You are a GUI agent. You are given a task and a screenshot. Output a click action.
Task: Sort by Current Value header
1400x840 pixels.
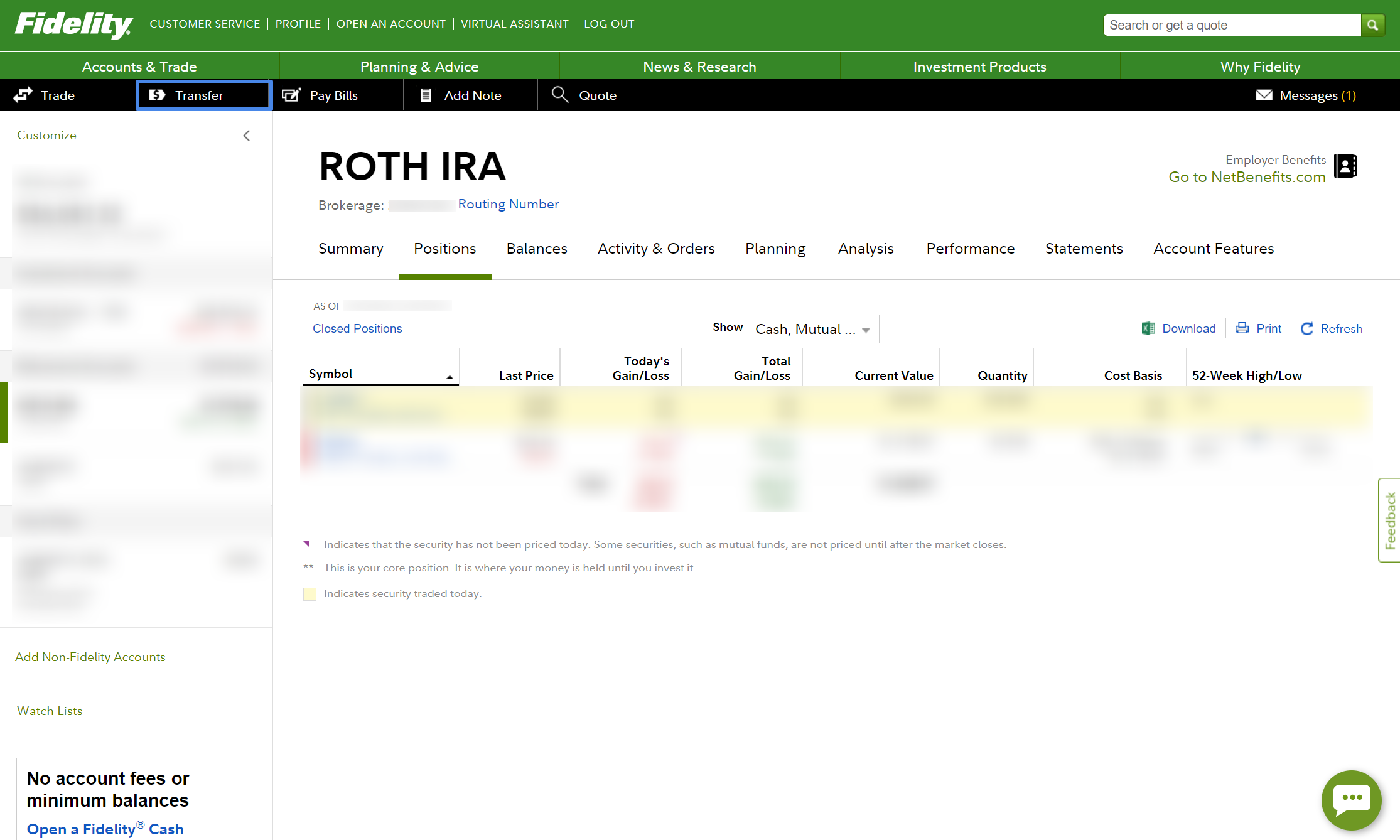pyautogui.click(x=893, y=375)
